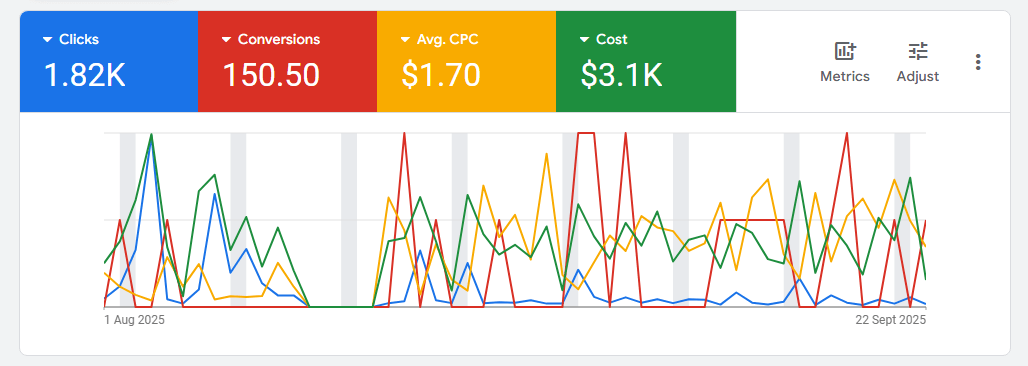
Task: Click the 22 Sept 2025 end date label
Action: [890, 320]
